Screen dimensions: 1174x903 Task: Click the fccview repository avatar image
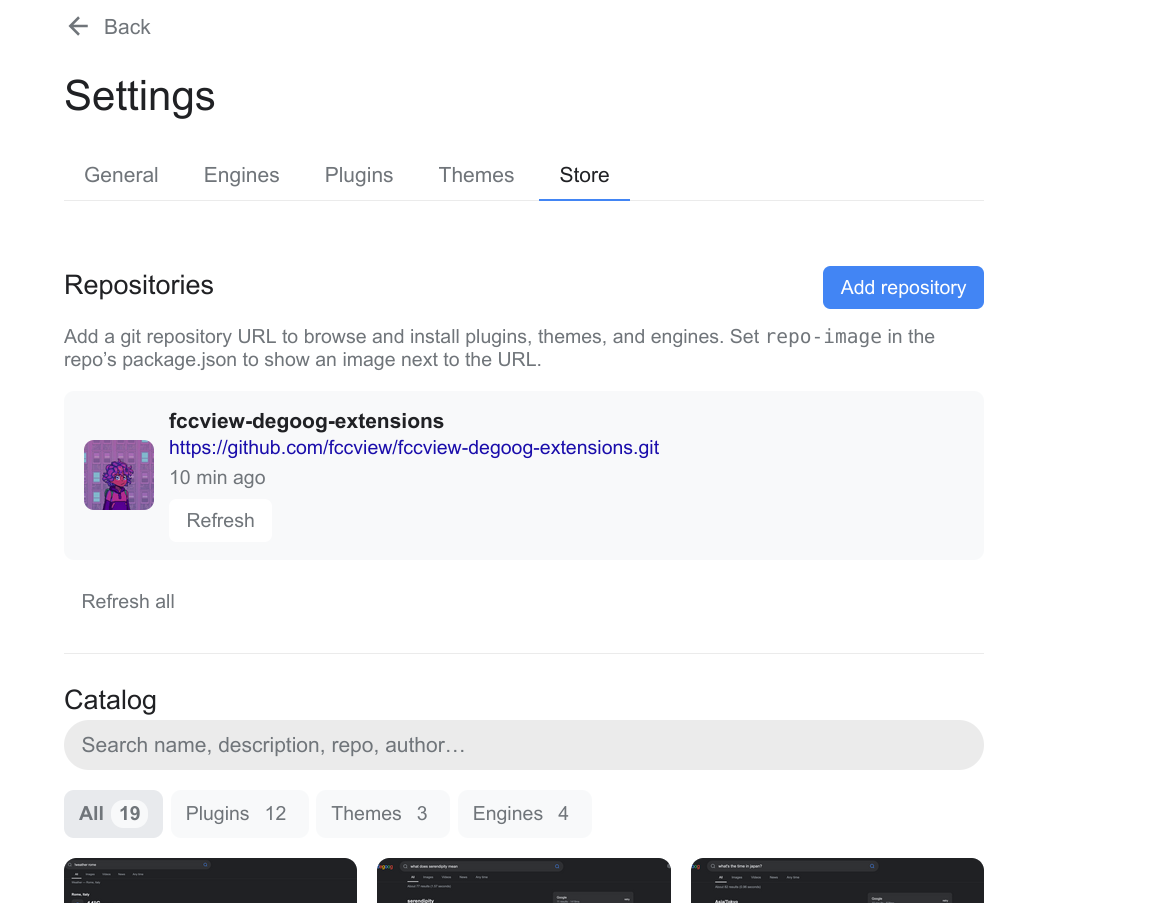pyautogui.click(x=119, y=475)
